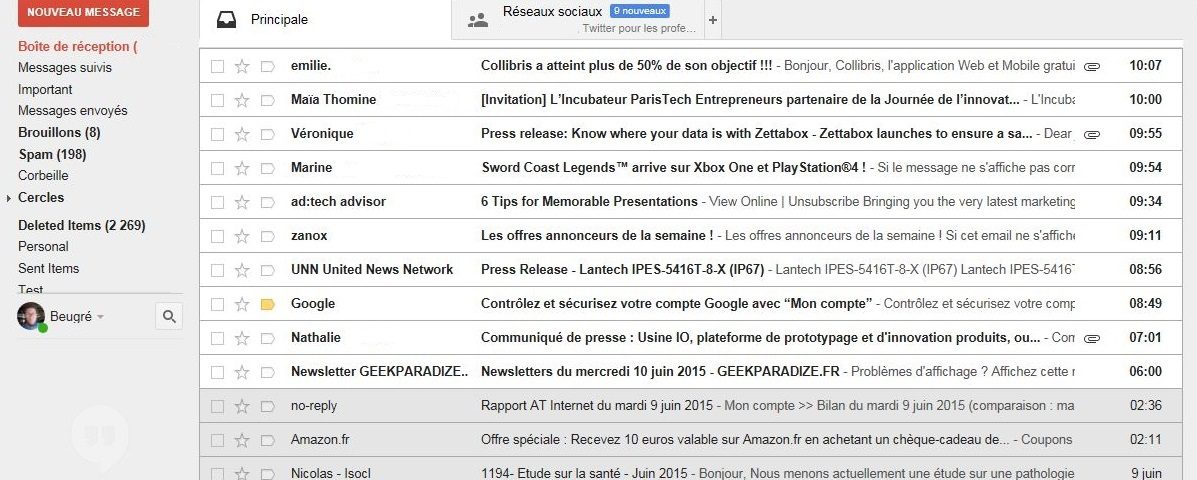Viewport: 1197px width, 480px height.
Task: Star the Véronique email
Action: [242, 134]
